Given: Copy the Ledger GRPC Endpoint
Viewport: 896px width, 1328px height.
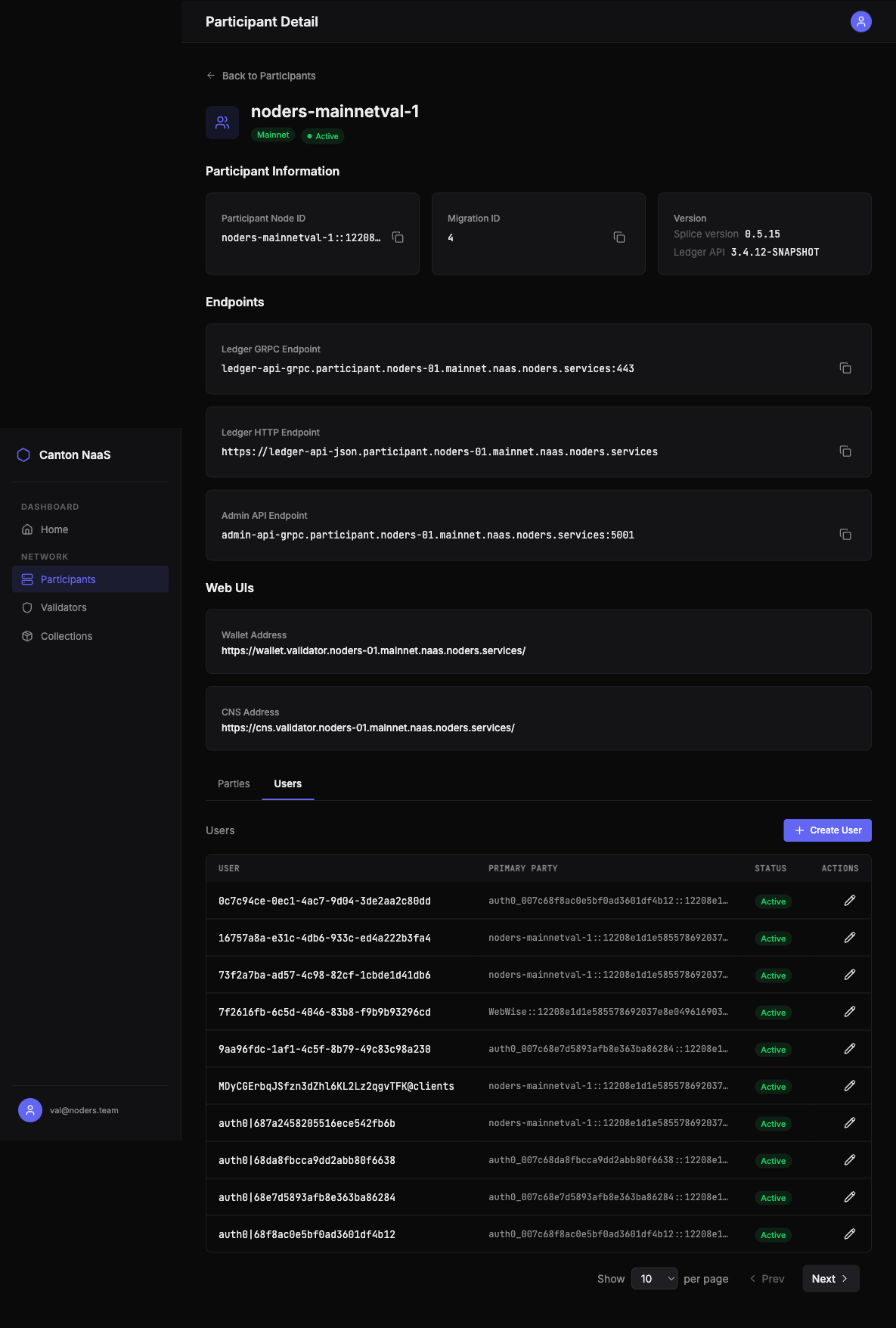Looking at the screenshot, I should tap(845, 368).
